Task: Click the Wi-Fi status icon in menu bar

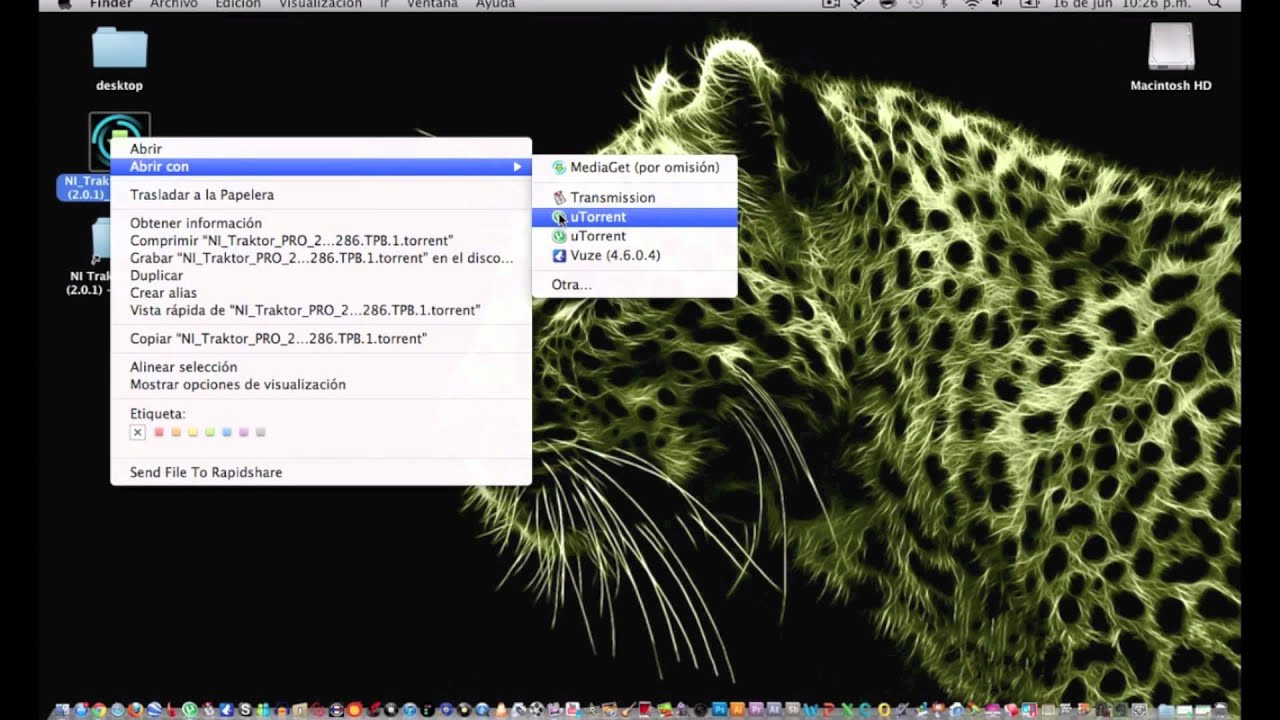Action: (971, 4)
